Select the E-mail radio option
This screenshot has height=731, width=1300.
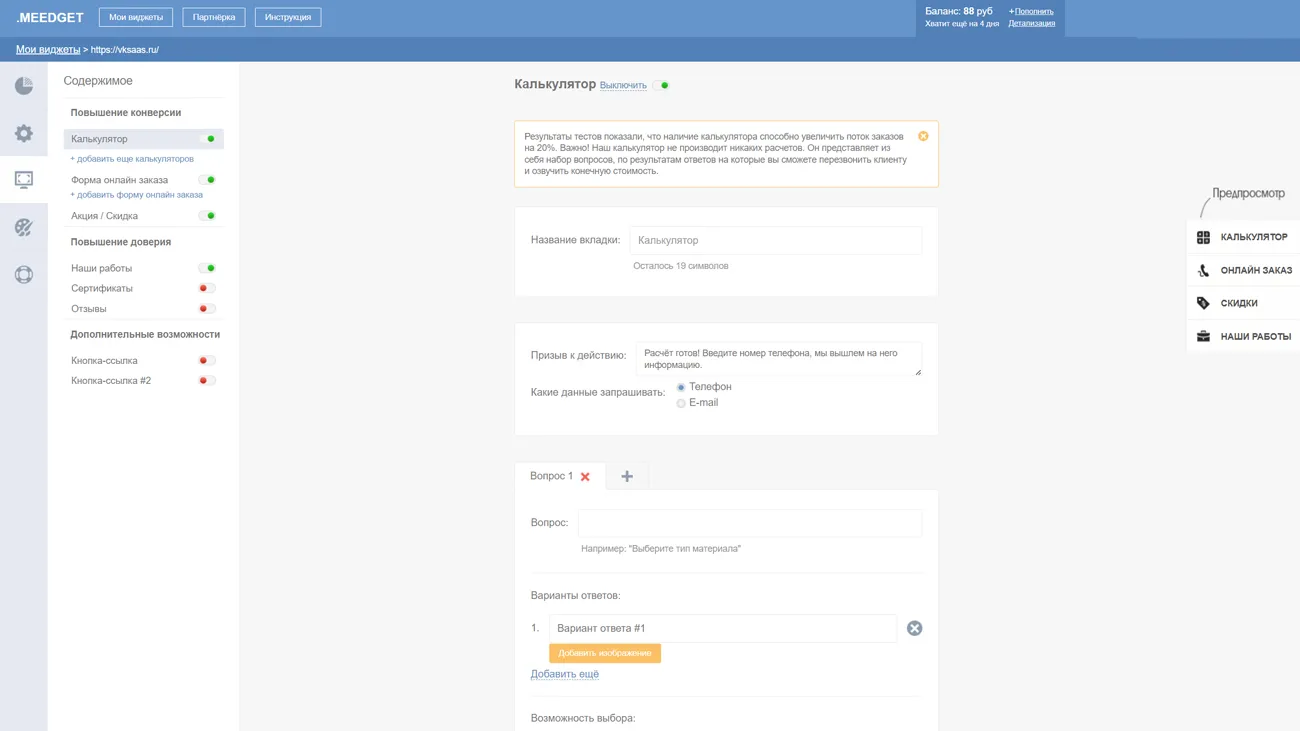(681, 403)
